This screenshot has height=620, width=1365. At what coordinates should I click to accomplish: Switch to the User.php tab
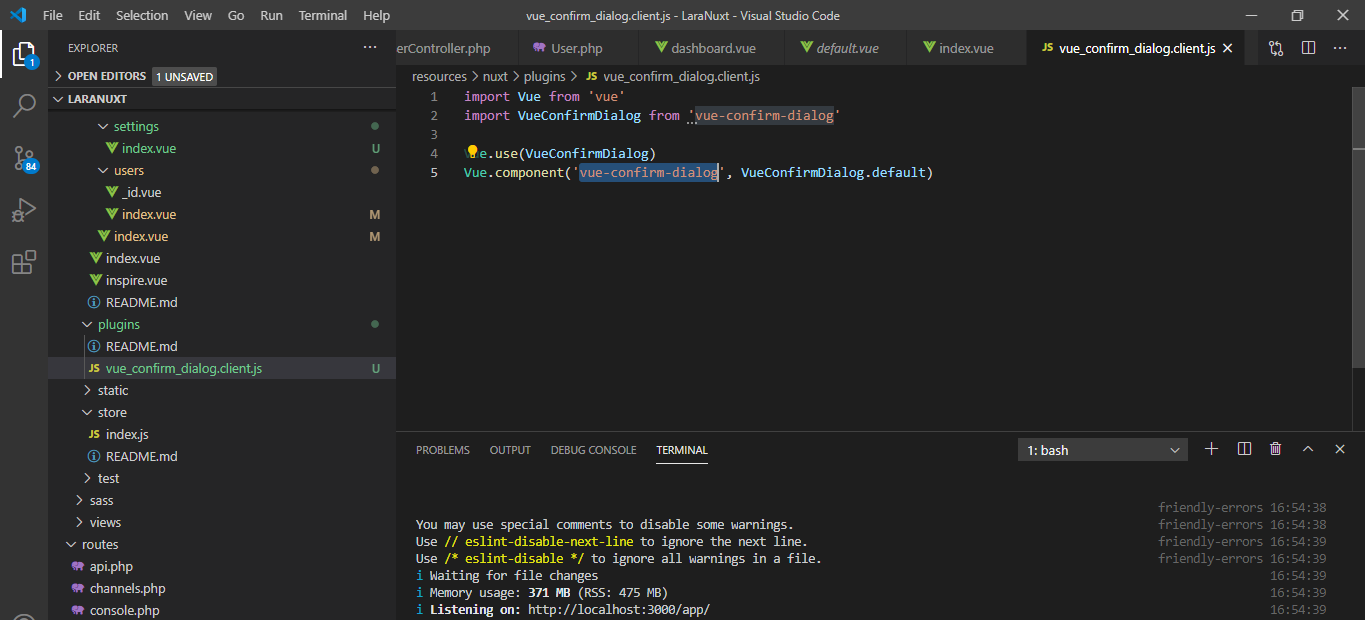pyautogui.click(x=577, y=48)
